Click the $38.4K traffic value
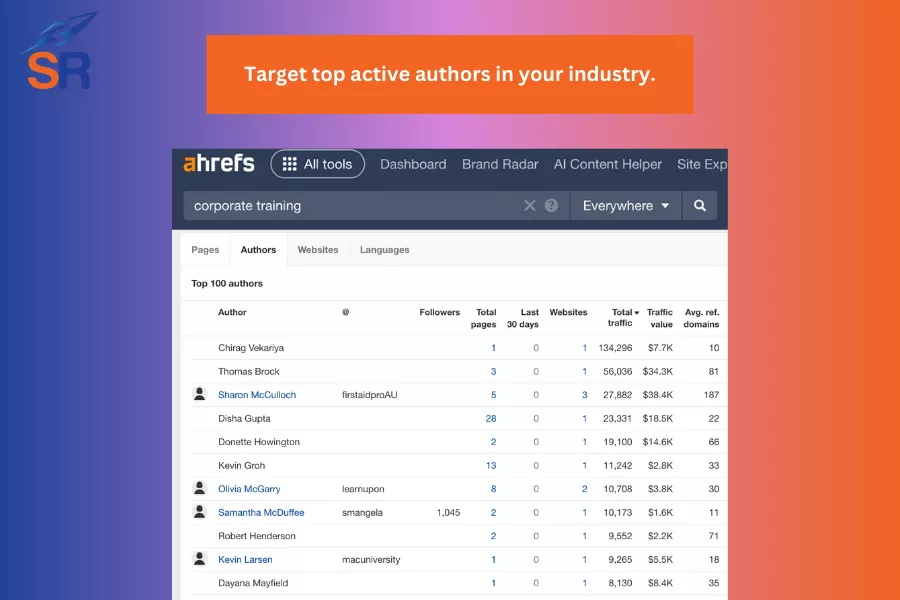Image resolution: width=900 pixels, height=600 pixels. tap(658, 395)
